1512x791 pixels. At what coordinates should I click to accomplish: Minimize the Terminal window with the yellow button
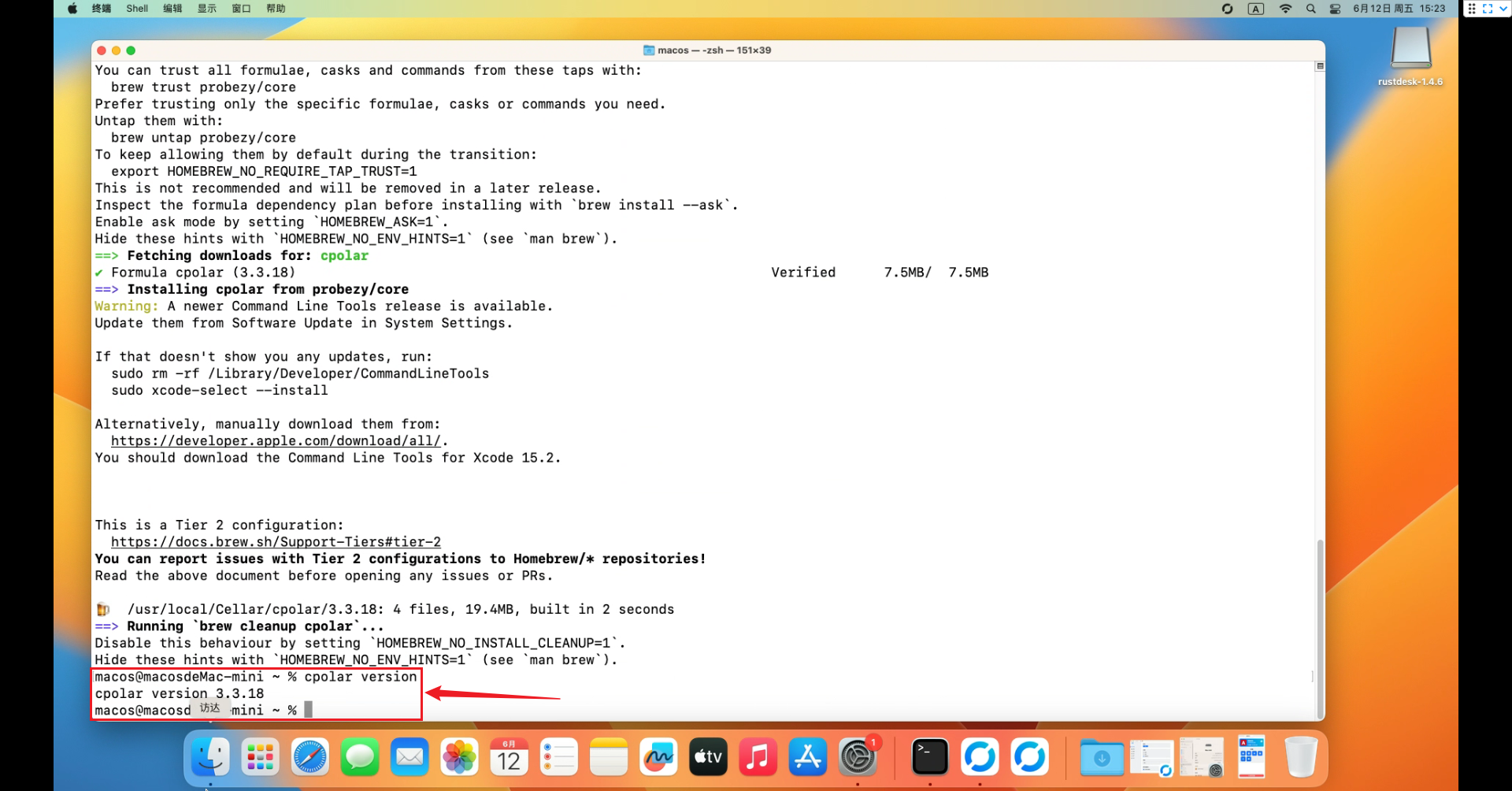[x=116, y=50]
